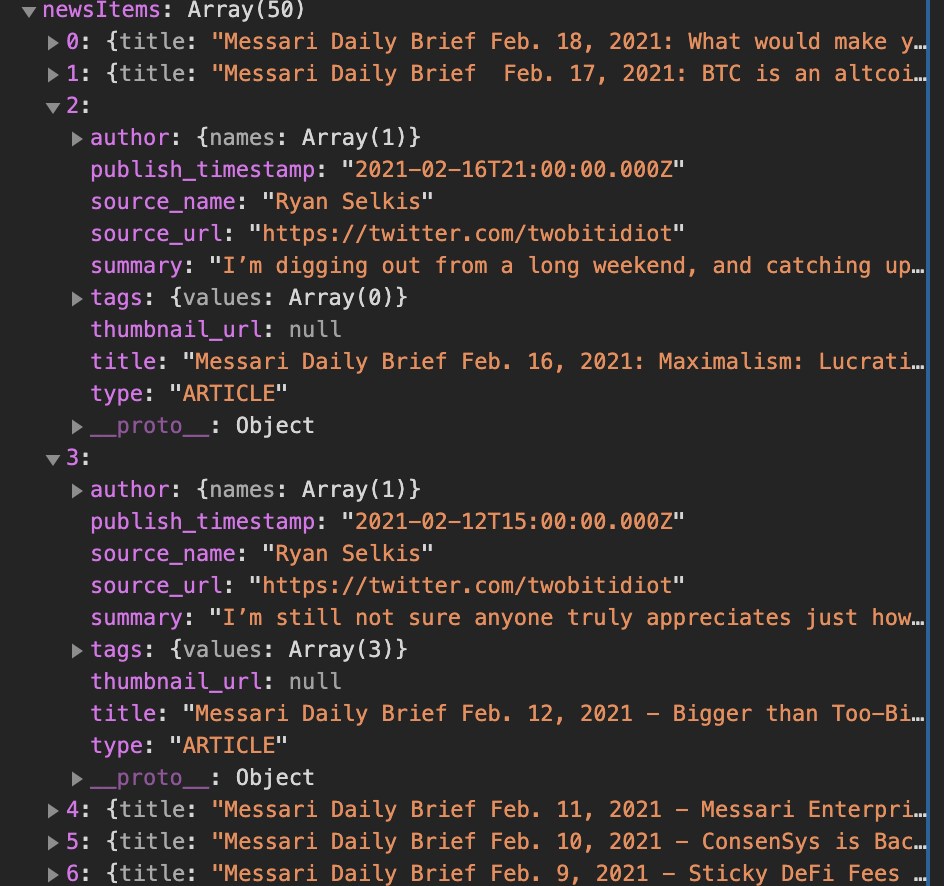
Task: Click source_url value under item 3
Action: click(x=467, y=586)
